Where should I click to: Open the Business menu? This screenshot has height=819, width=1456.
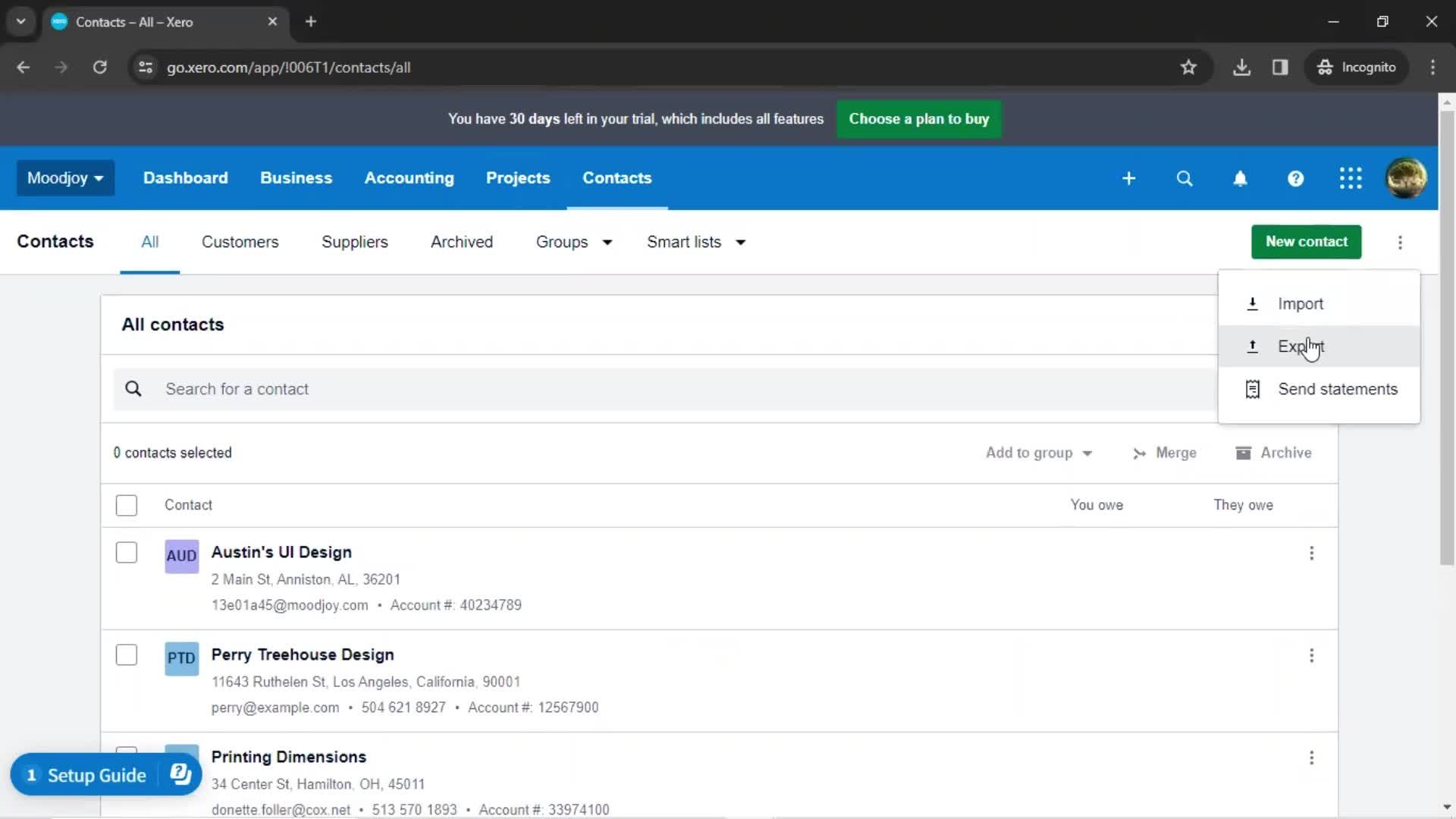point(296,178)
